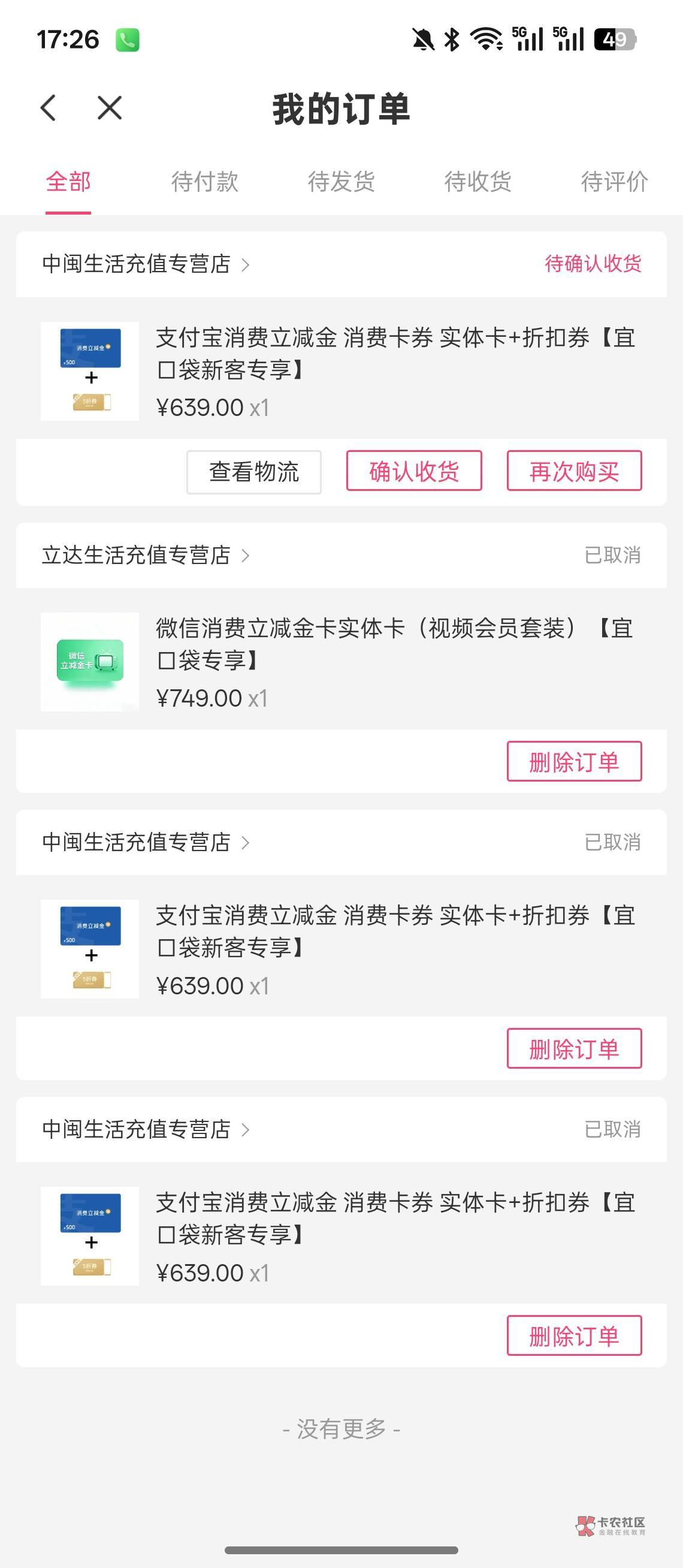
Task: Select the 待评价 tab
Action: (x=614, y=182)
